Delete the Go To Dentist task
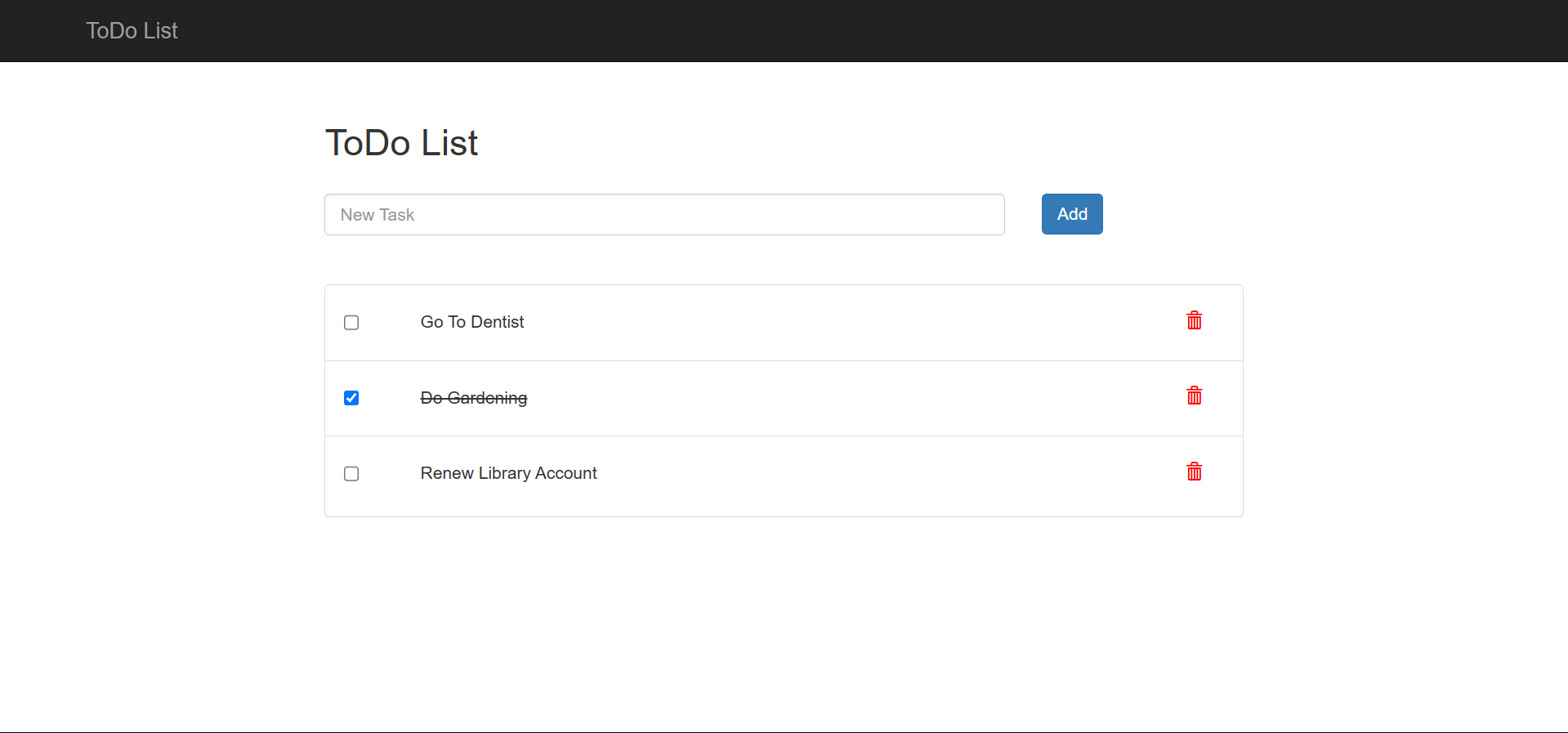 point(1194,320)
